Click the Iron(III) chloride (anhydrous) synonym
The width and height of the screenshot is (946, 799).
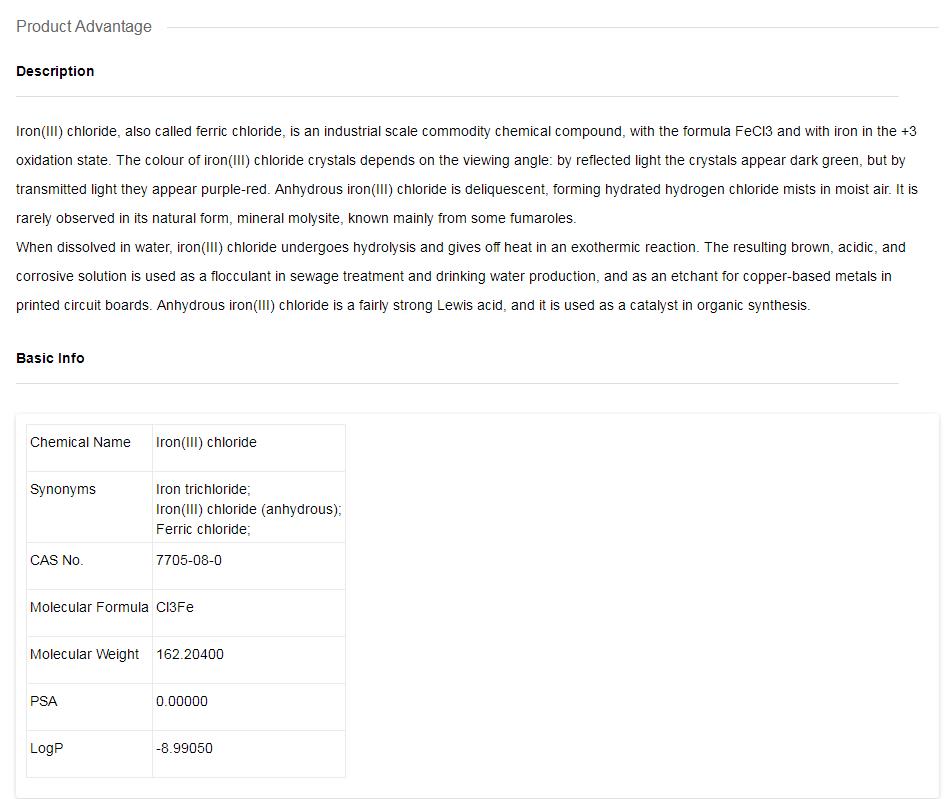[x=248, y=509]
